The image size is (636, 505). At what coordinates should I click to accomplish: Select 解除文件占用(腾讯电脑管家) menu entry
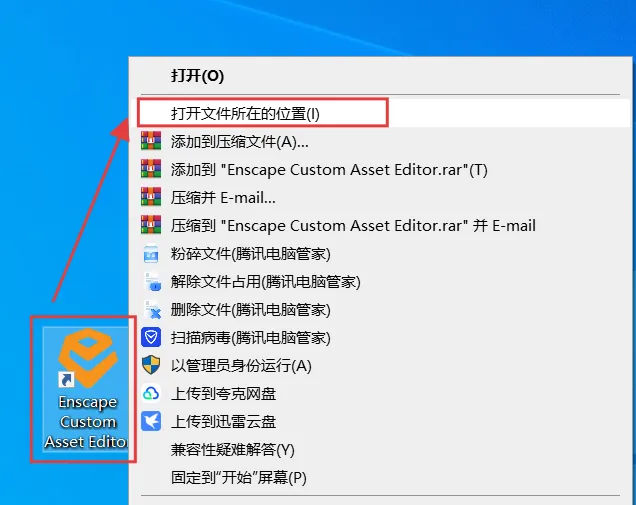pyautogui.click(x=380, y=282)
